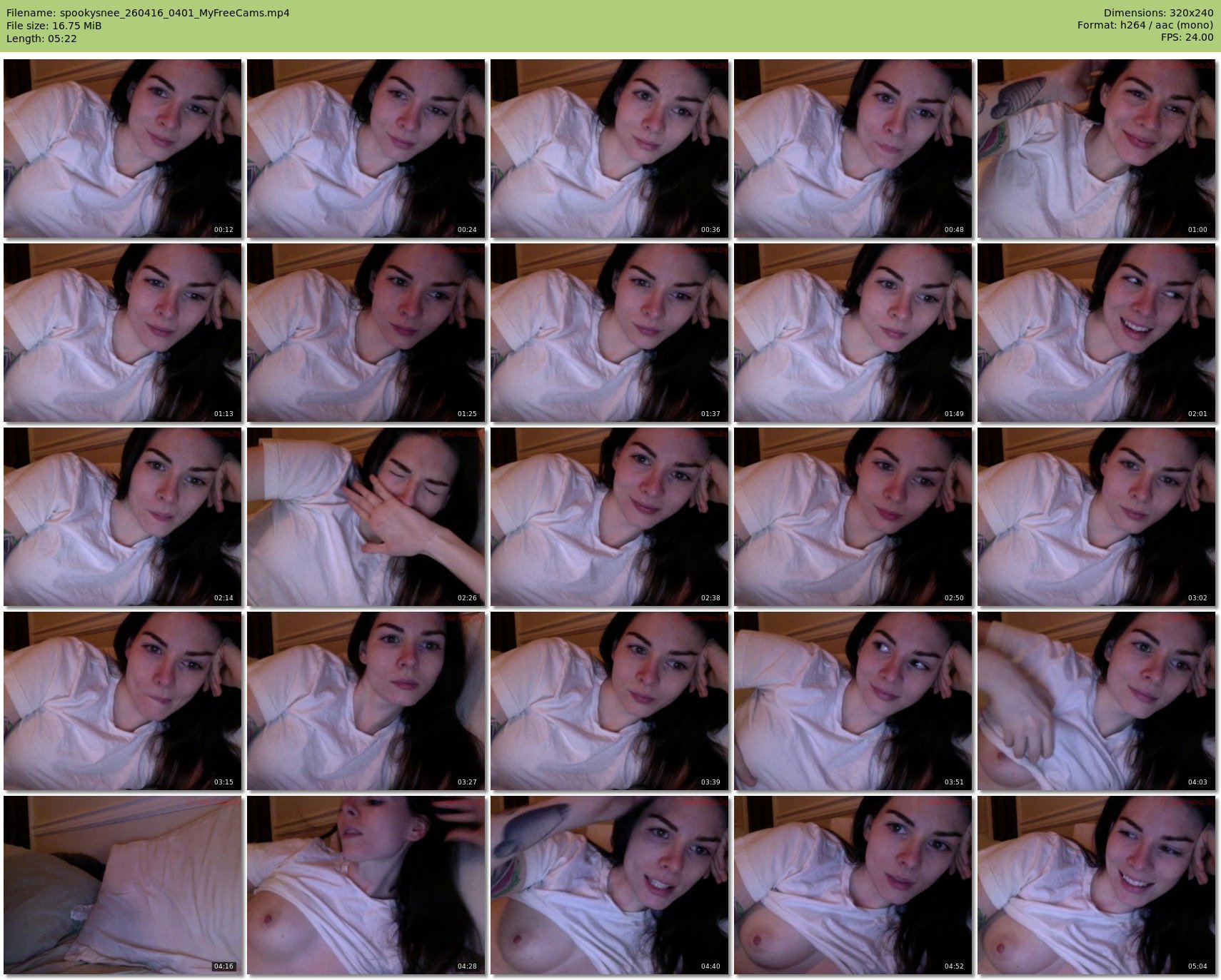Click the File size 16.75 MiB line
This screenshot has height=980, width=1221.
coord(54,26)
